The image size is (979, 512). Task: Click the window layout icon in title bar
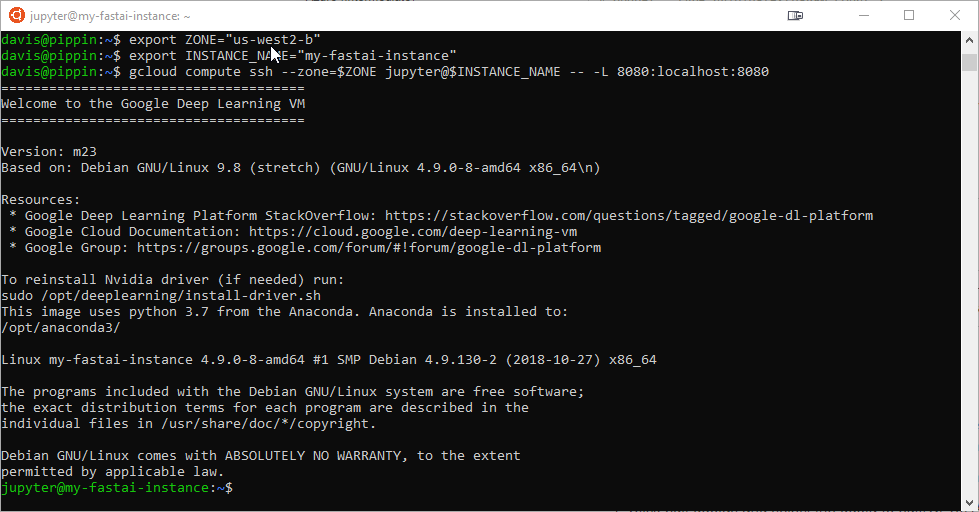(795, 16)
